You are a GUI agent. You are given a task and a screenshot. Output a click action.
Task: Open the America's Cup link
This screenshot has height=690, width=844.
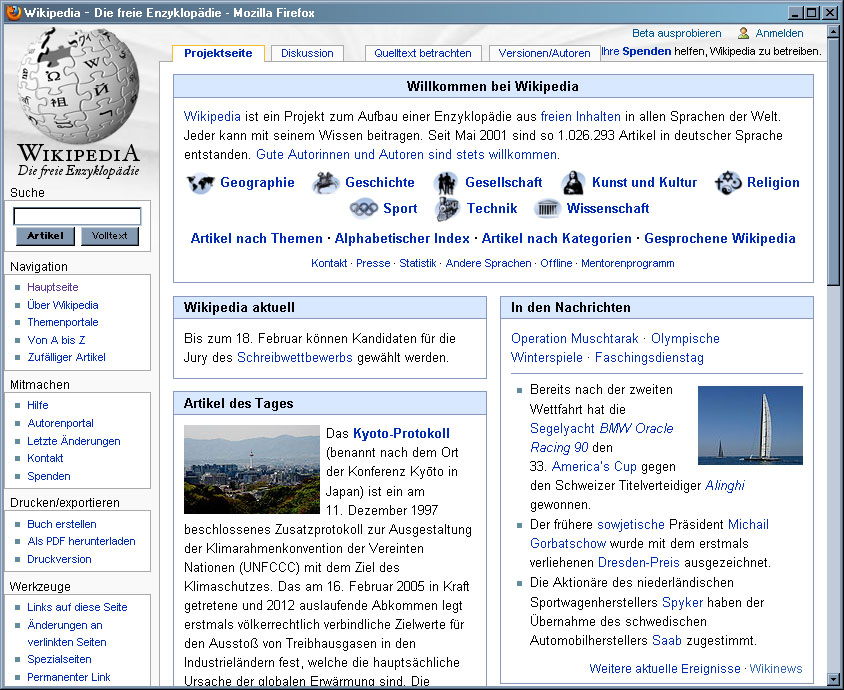[594, 467]
